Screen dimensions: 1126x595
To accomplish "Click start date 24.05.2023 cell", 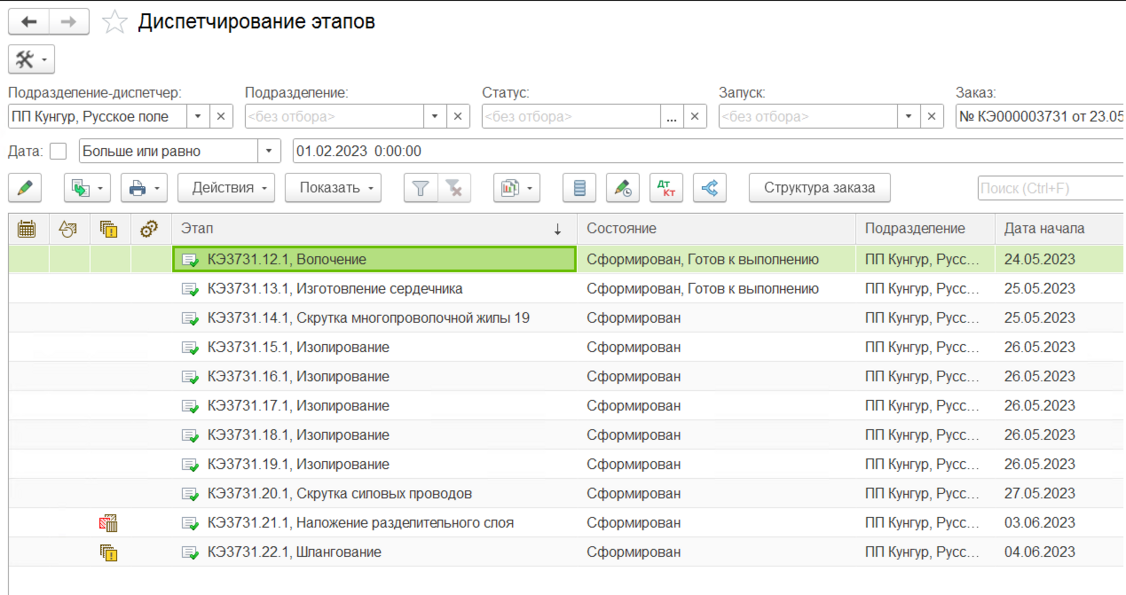I will click(1059, 259).
